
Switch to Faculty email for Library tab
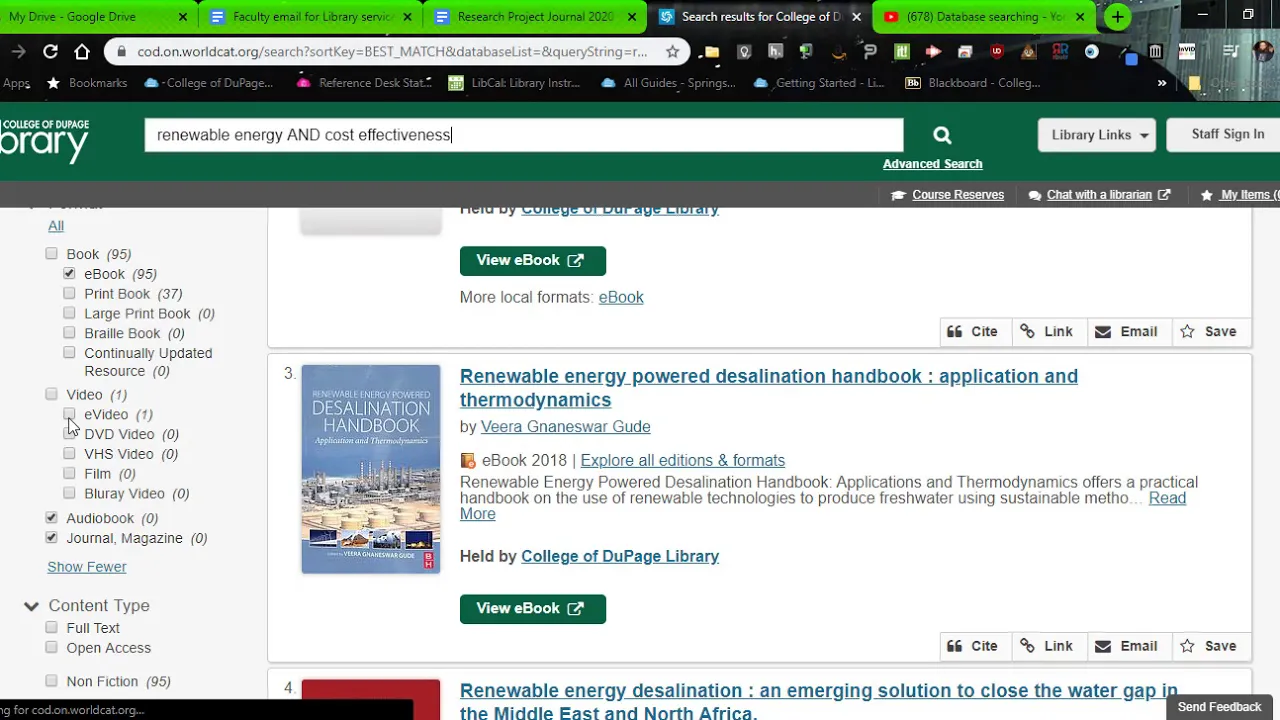312,17
